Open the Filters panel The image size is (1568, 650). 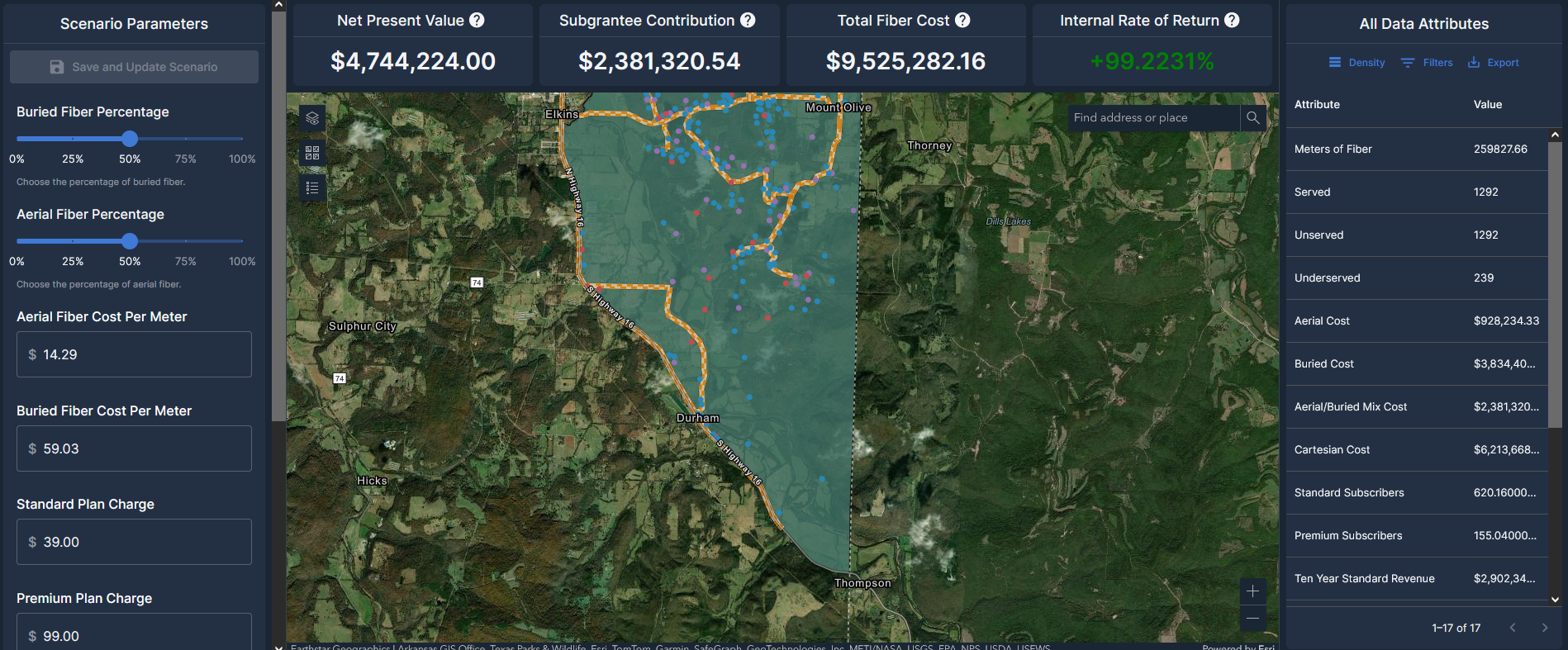1427,63
